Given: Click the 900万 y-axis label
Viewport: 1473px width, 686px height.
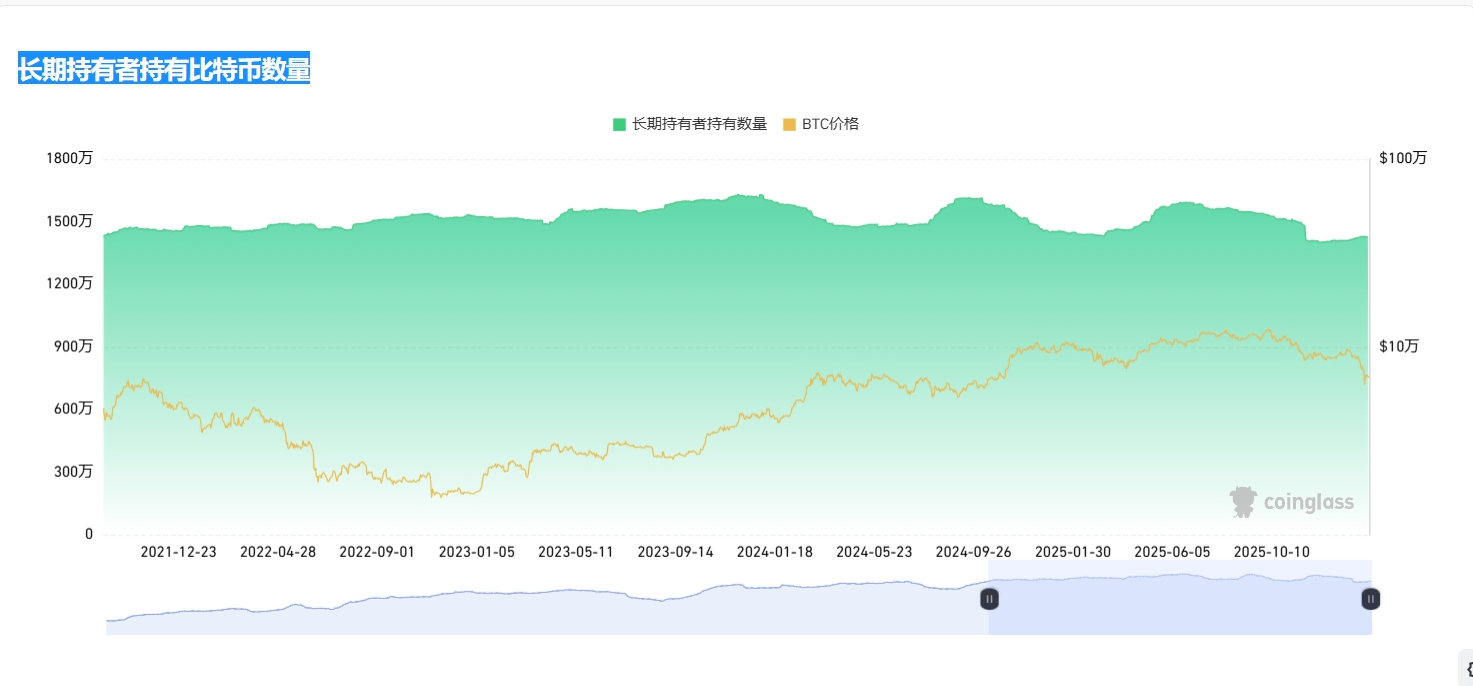Looking at the screenshot, I should tap(73, 346).
